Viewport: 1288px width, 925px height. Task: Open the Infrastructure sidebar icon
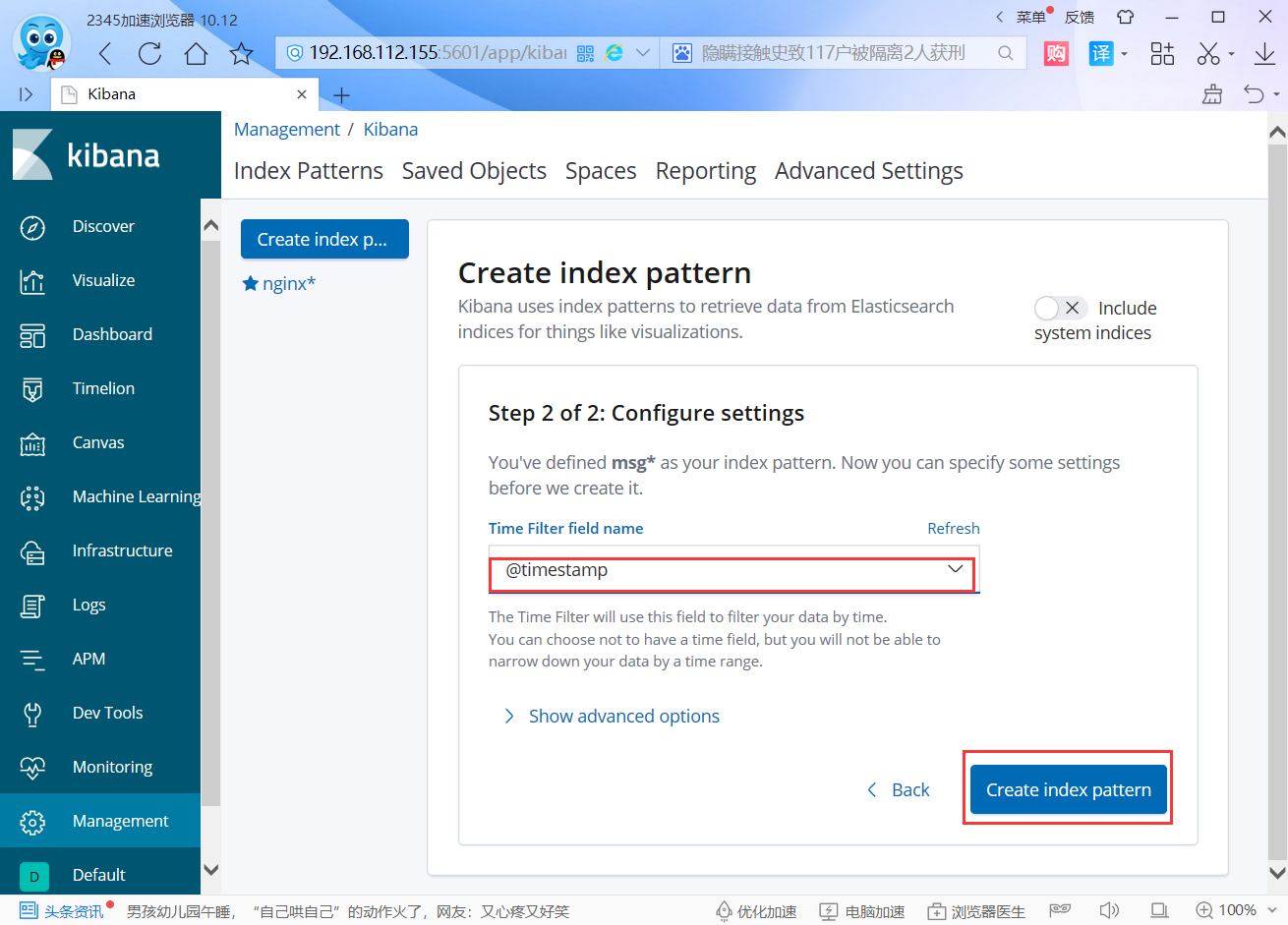pyautogui.click(x=32, y=551)
